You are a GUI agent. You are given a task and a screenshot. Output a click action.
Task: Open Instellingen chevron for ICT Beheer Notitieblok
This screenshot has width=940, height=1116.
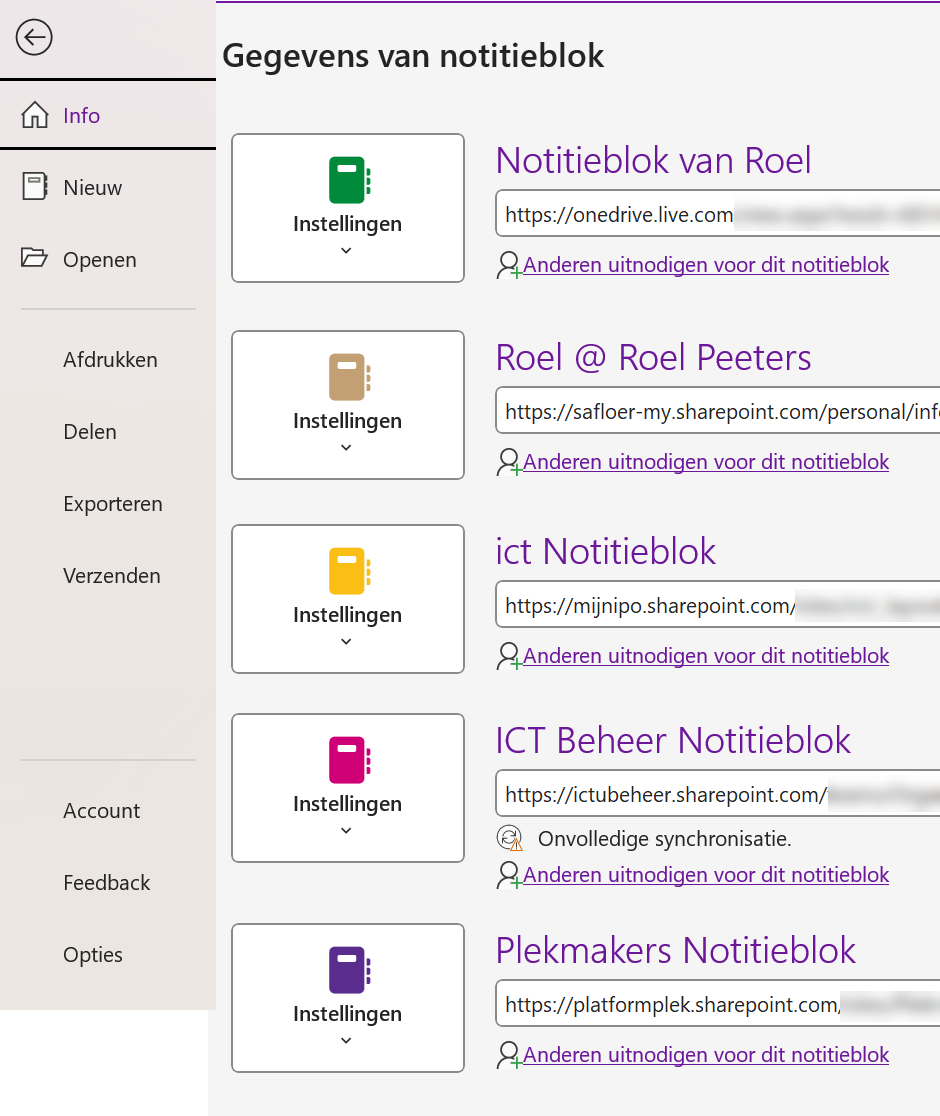point(346,831)
